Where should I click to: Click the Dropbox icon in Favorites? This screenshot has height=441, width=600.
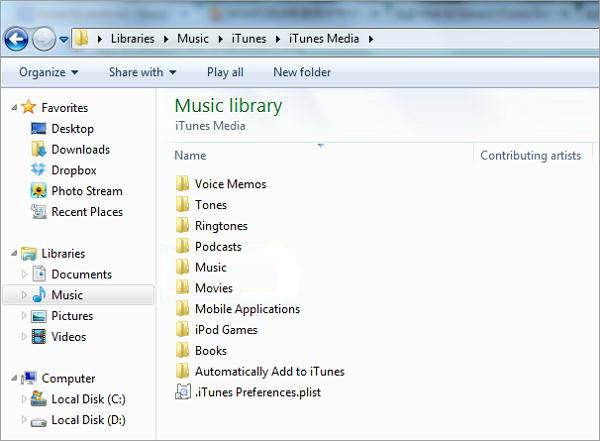[39, 170]
